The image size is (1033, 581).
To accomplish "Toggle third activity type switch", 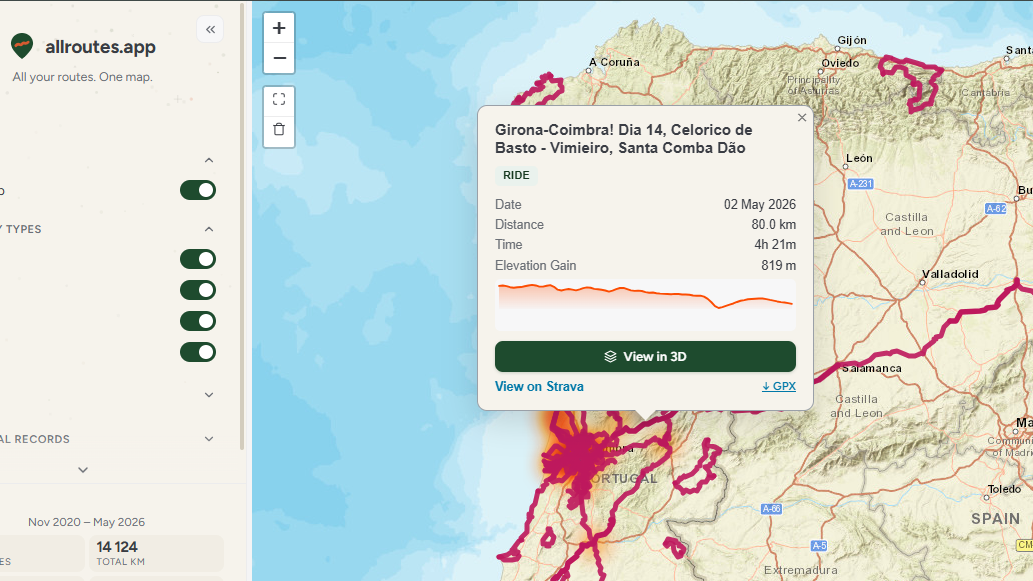I will [x=198, y=321].
